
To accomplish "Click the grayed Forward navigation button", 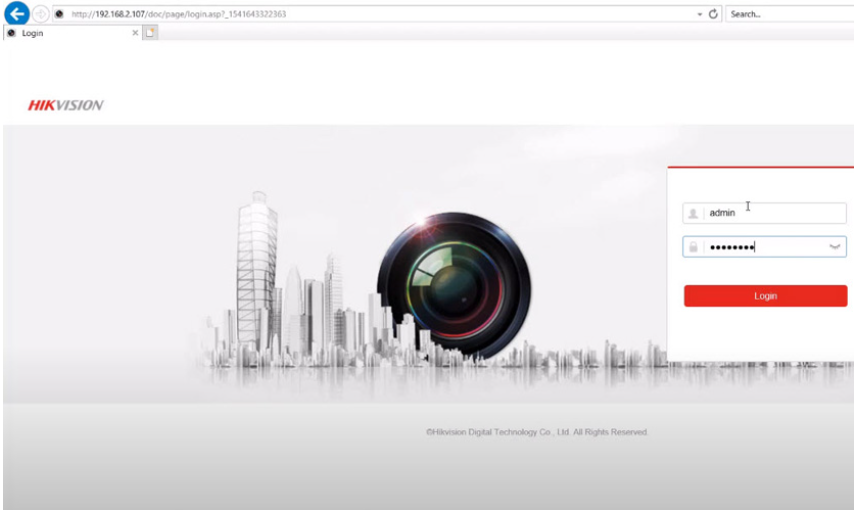I will point(40,14).
